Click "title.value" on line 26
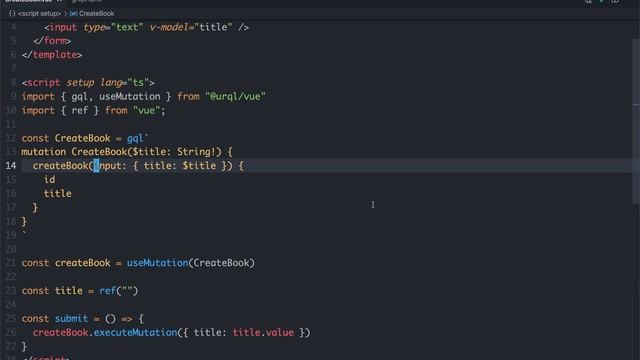 point(263,333)
